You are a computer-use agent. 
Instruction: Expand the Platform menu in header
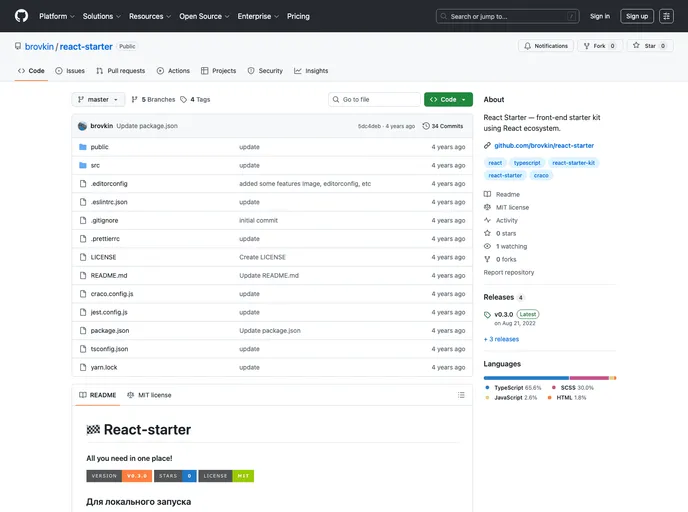[57, 16]
